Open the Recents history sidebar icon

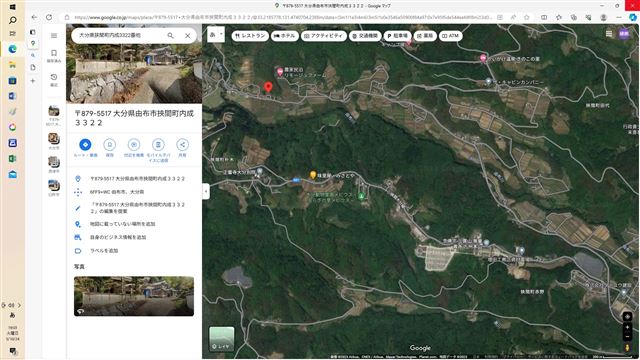point(54,80)
